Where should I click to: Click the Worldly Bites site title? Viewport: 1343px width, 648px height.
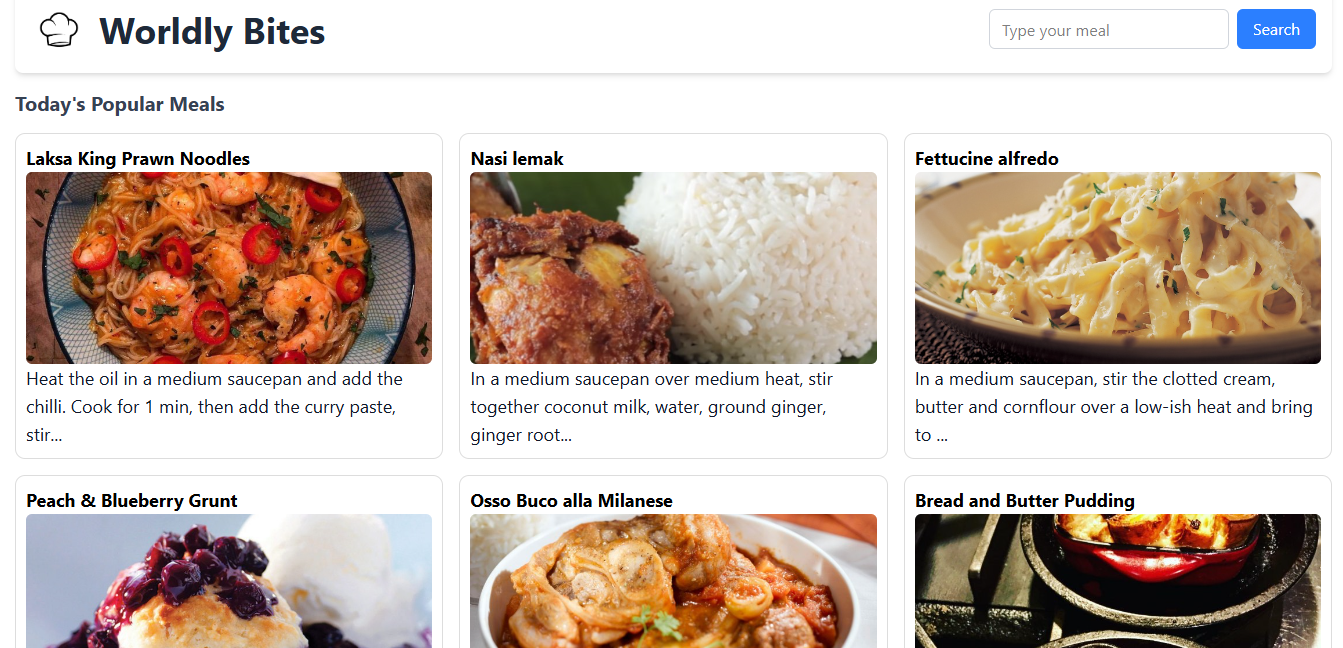click(x=212, y=31)
